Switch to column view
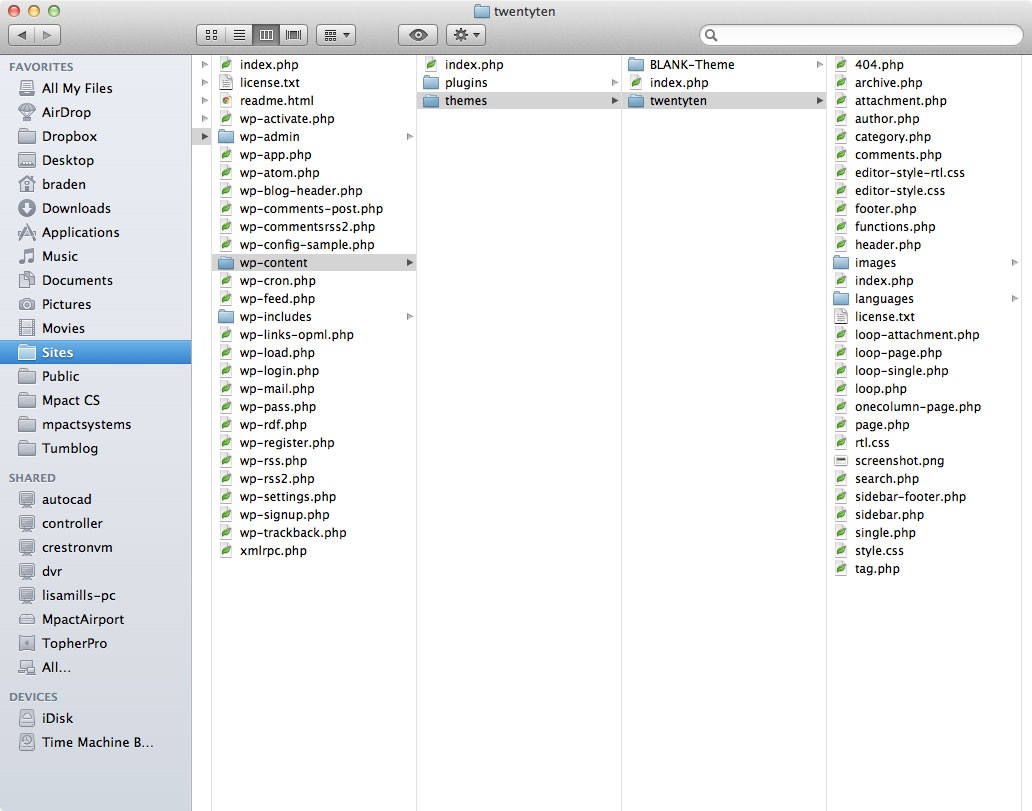 pos(267,35)
